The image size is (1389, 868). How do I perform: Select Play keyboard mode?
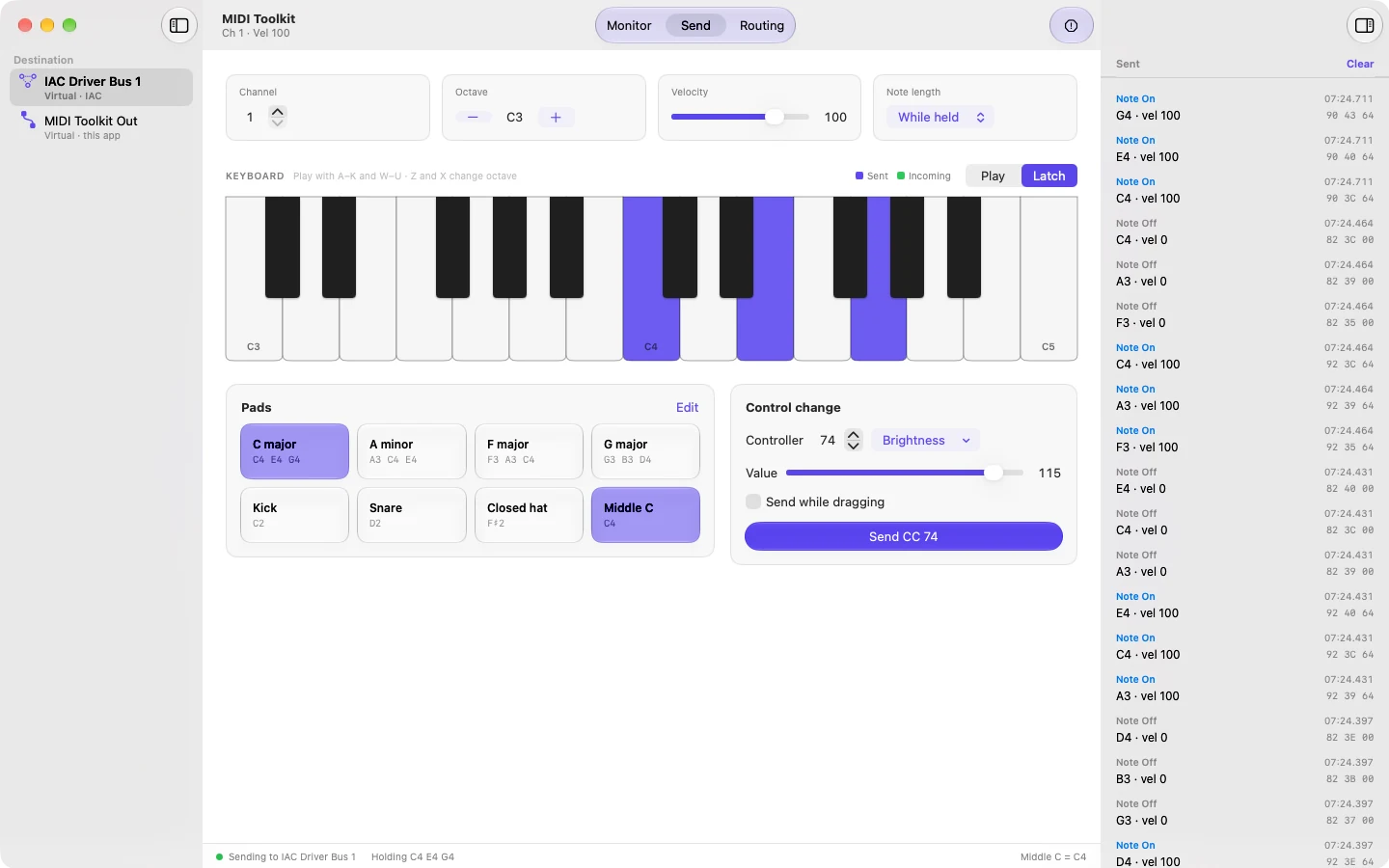pos(993,176)
